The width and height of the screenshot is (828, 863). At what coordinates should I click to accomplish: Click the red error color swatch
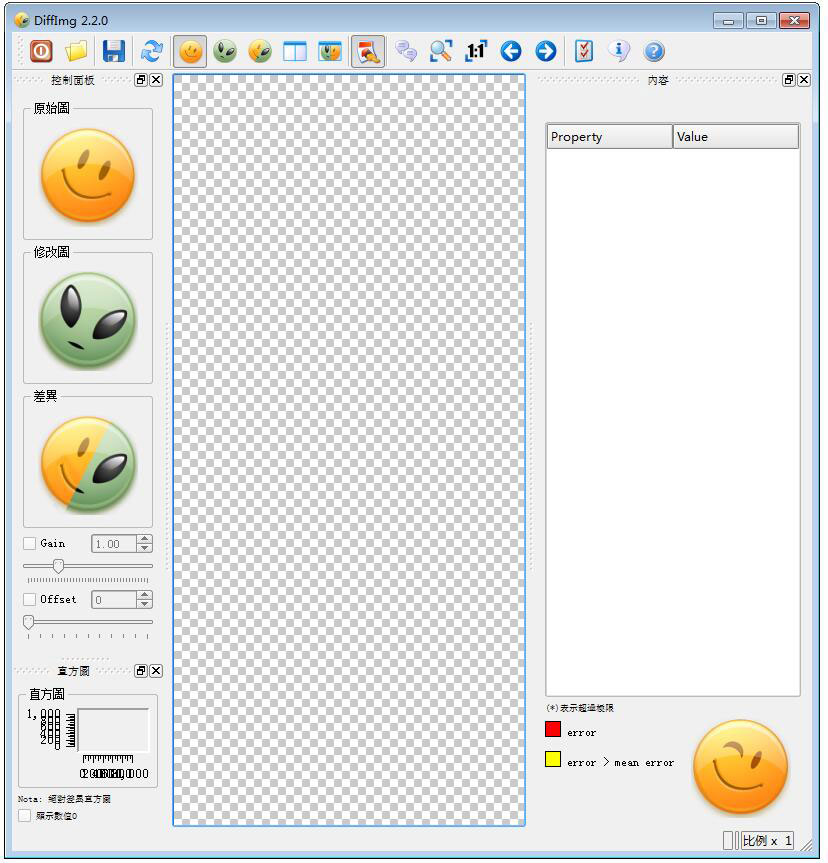pos(553,729)
